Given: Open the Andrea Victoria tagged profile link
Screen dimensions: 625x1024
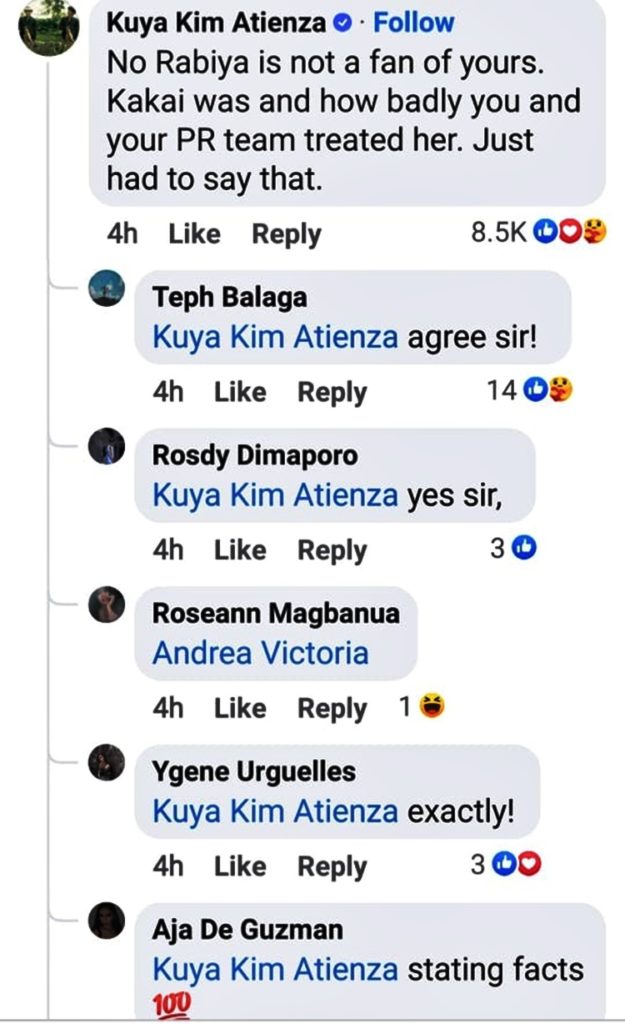Looking at the screenshot, I should (x=260, y=653).
